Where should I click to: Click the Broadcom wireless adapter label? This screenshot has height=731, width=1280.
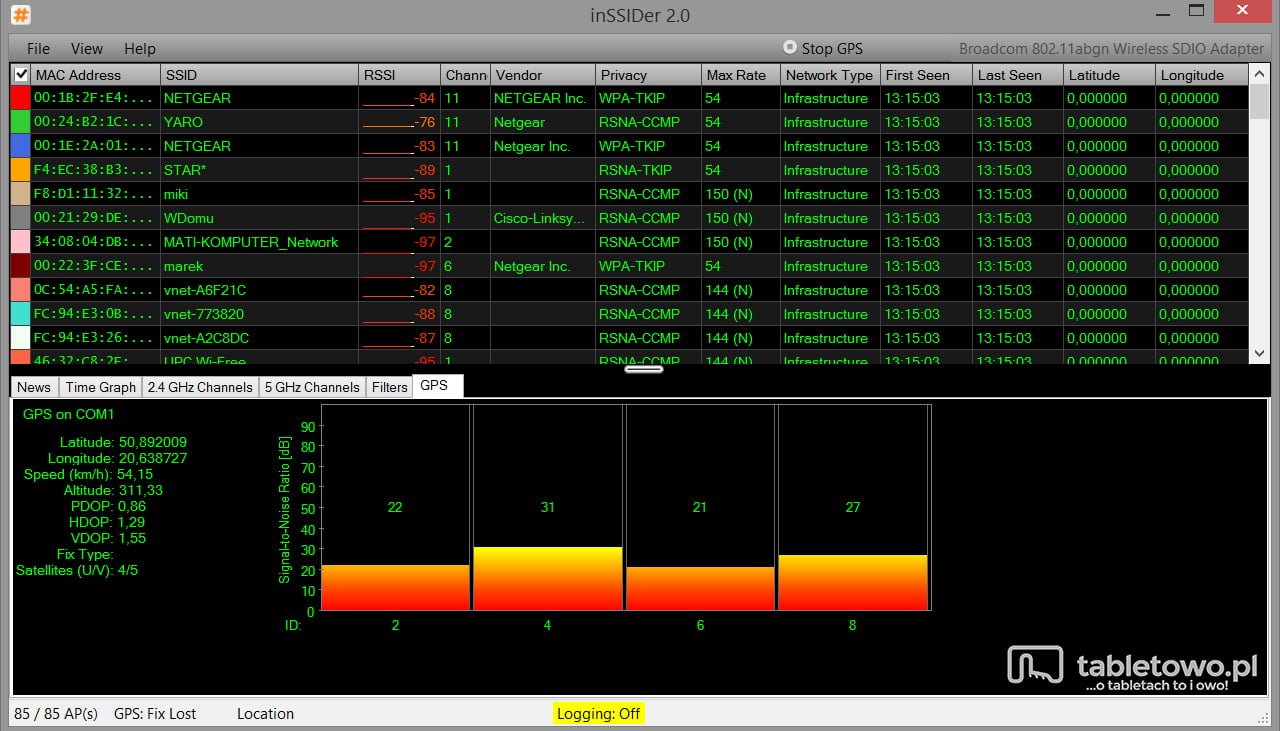tap(1111, 48)
